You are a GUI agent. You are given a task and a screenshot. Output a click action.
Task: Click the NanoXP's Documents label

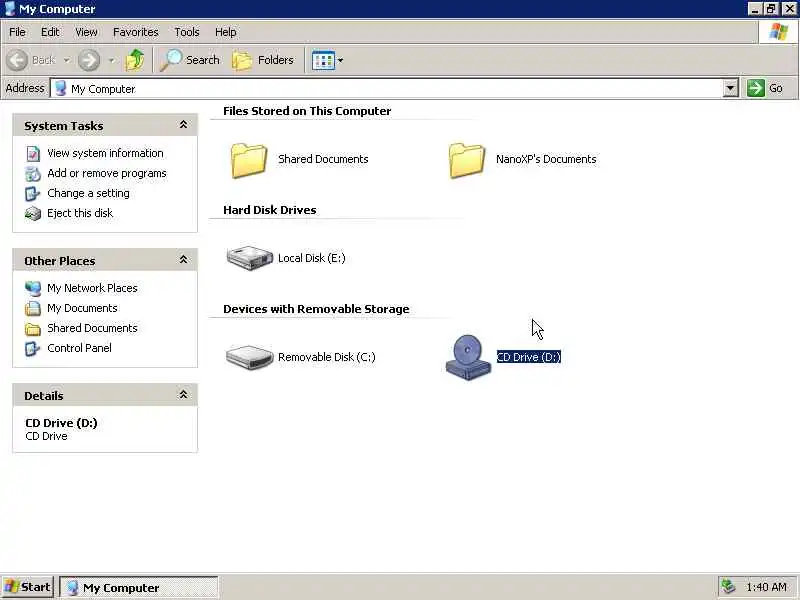tap(546, 159)
